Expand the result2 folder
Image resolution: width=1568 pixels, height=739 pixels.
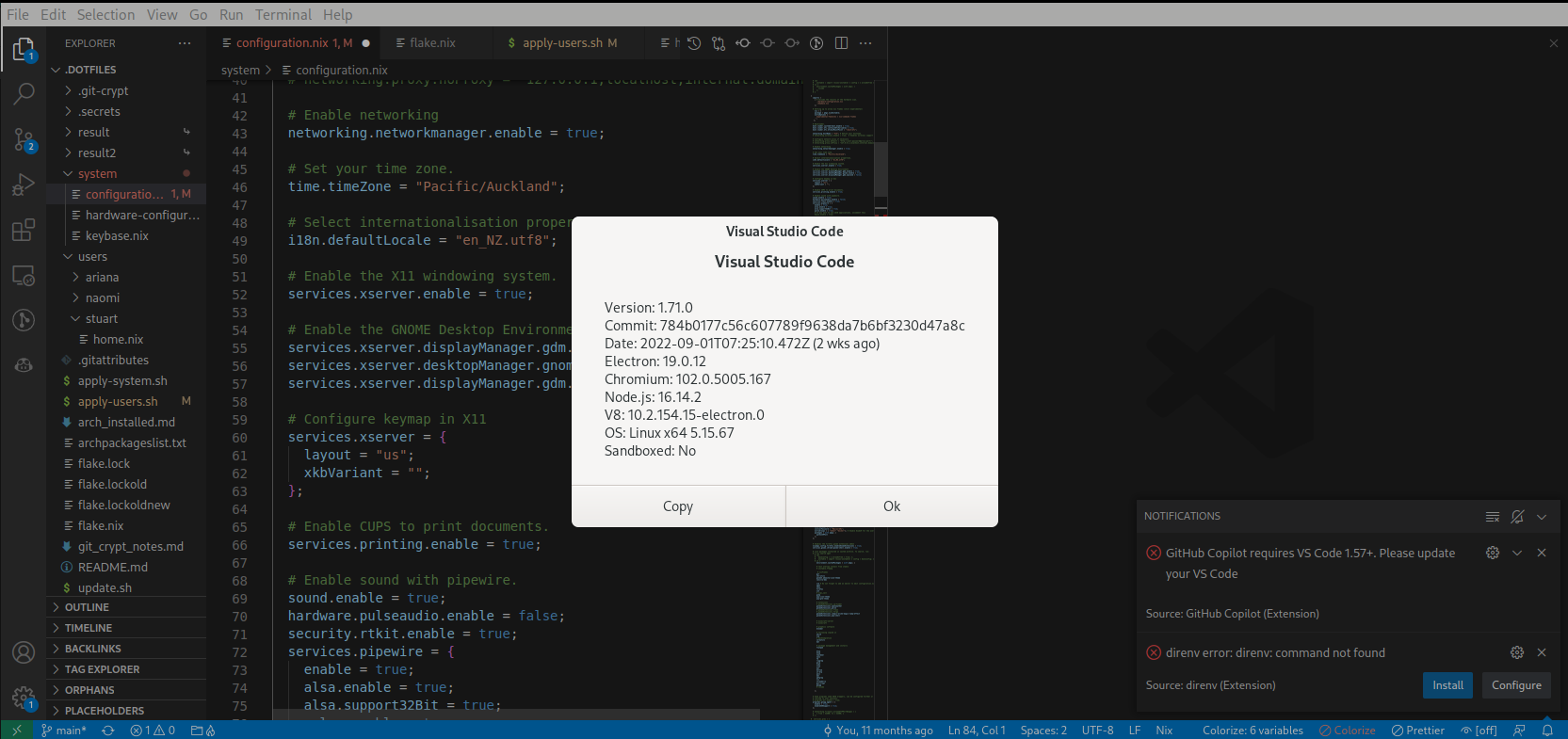point(126,153)
